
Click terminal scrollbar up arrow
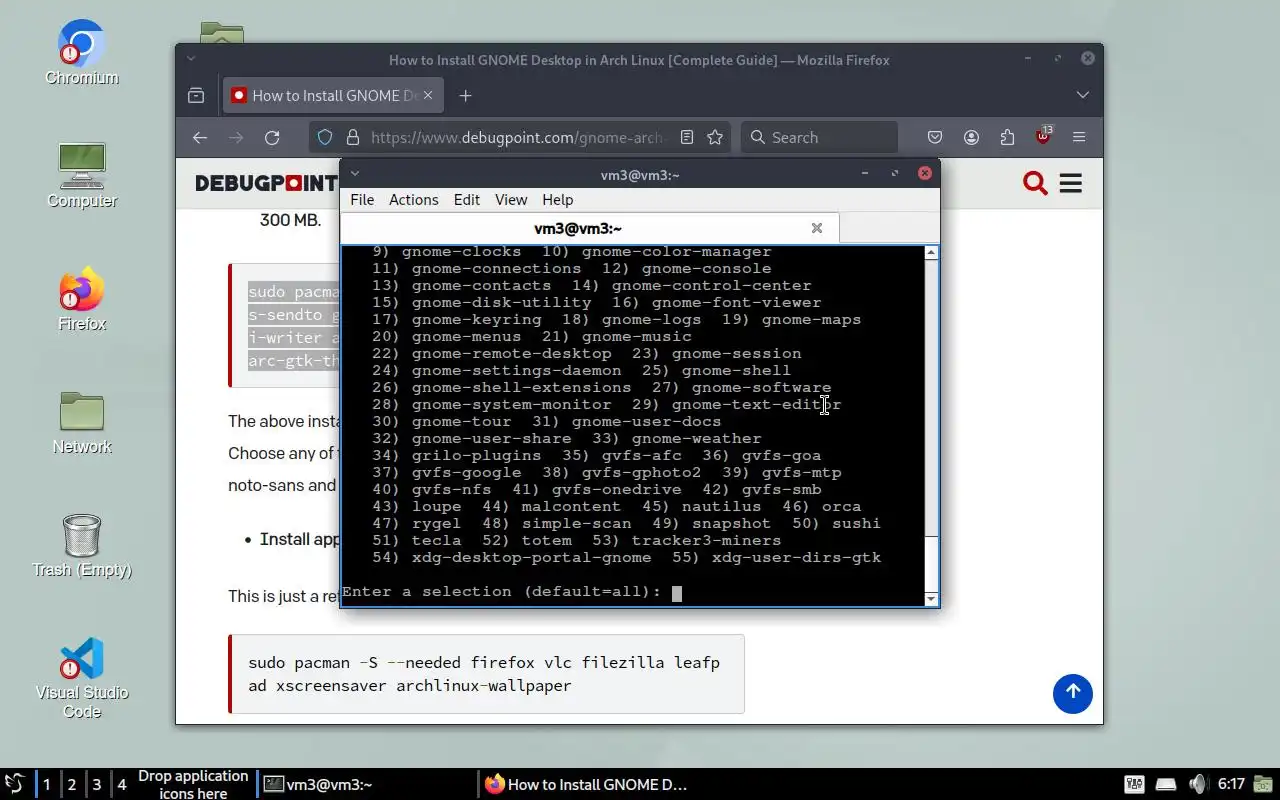(x=932, y=253)
